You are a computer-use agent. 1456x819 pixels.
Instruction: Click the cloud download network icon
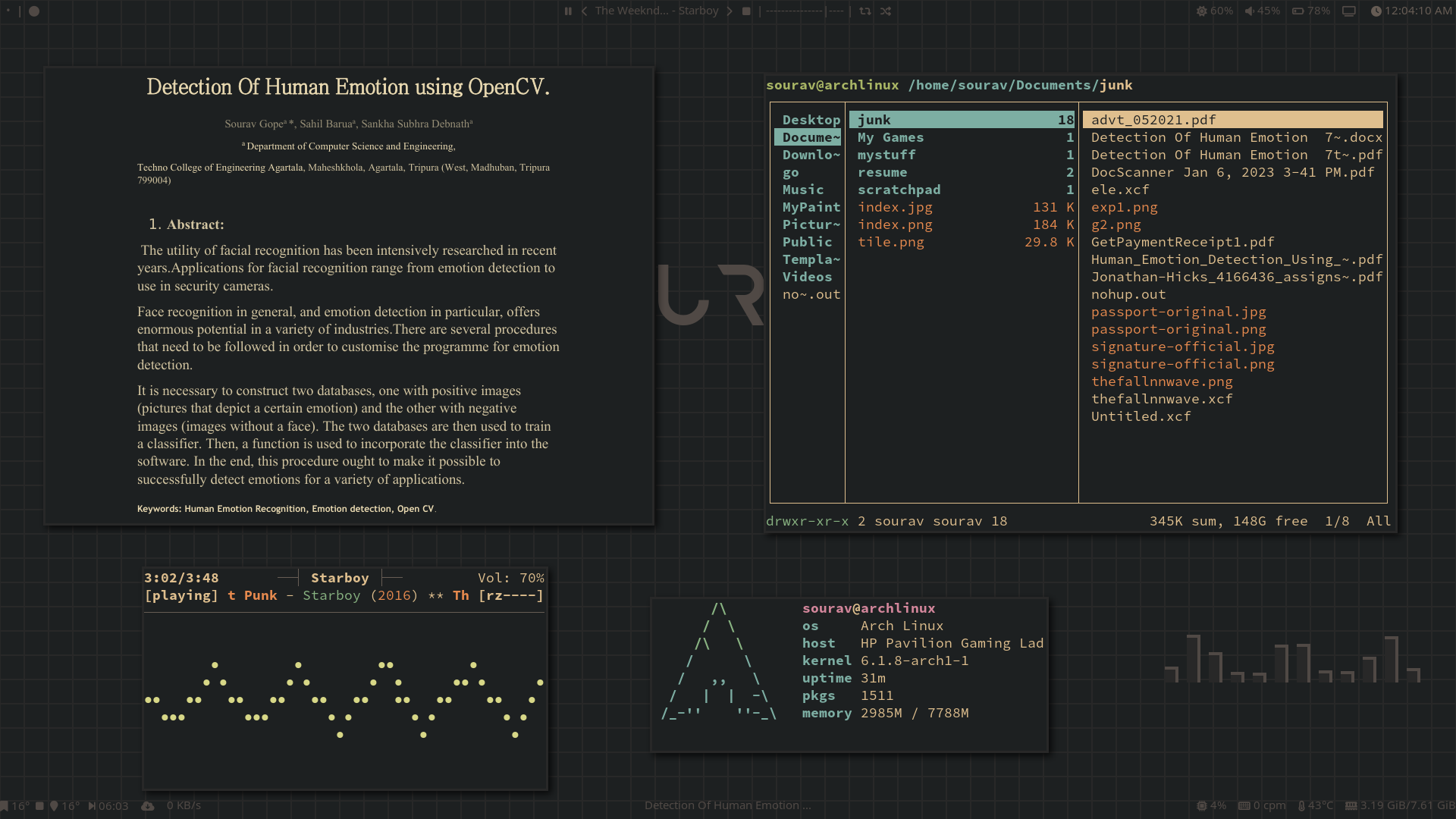pyautogui.click(x=148, y=805)
